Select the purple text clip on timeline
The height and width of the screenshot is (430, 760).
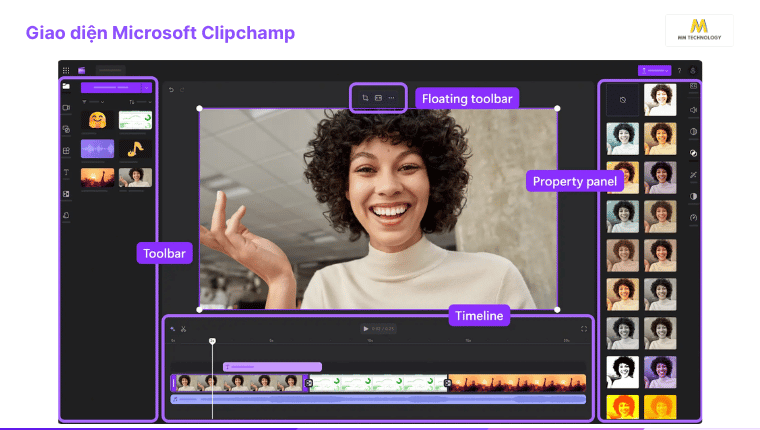coord(272,367)
